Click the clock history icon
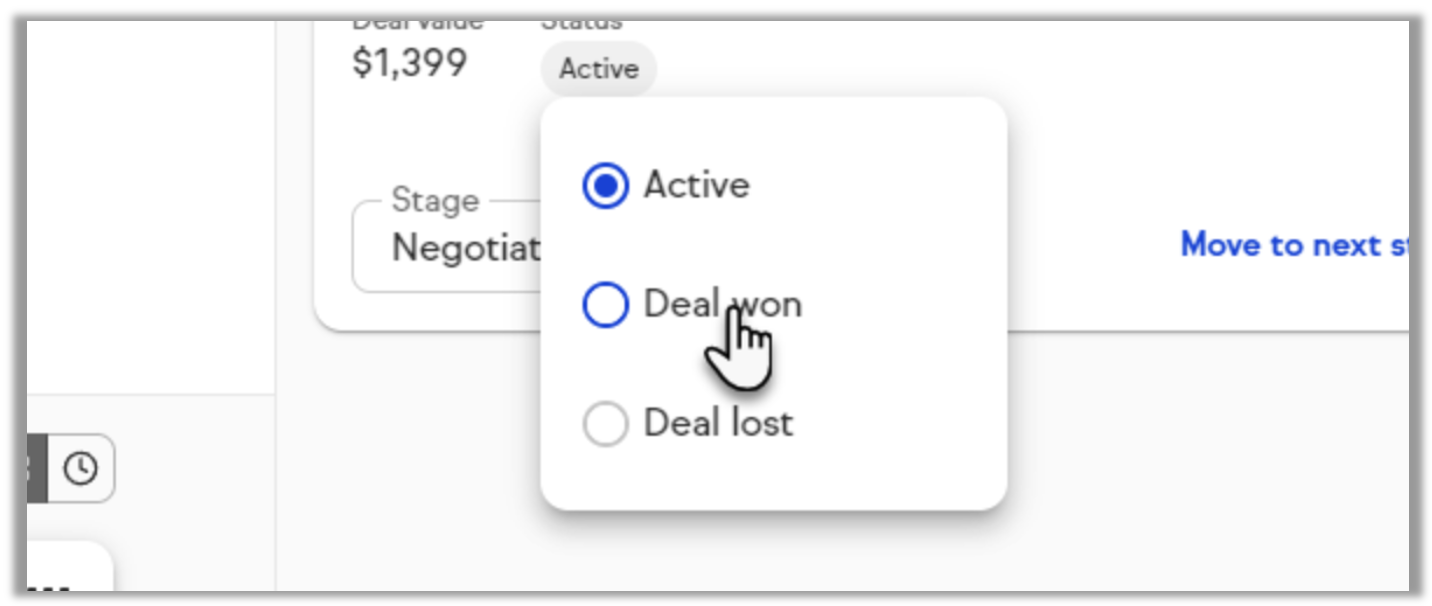 point(81,468)
